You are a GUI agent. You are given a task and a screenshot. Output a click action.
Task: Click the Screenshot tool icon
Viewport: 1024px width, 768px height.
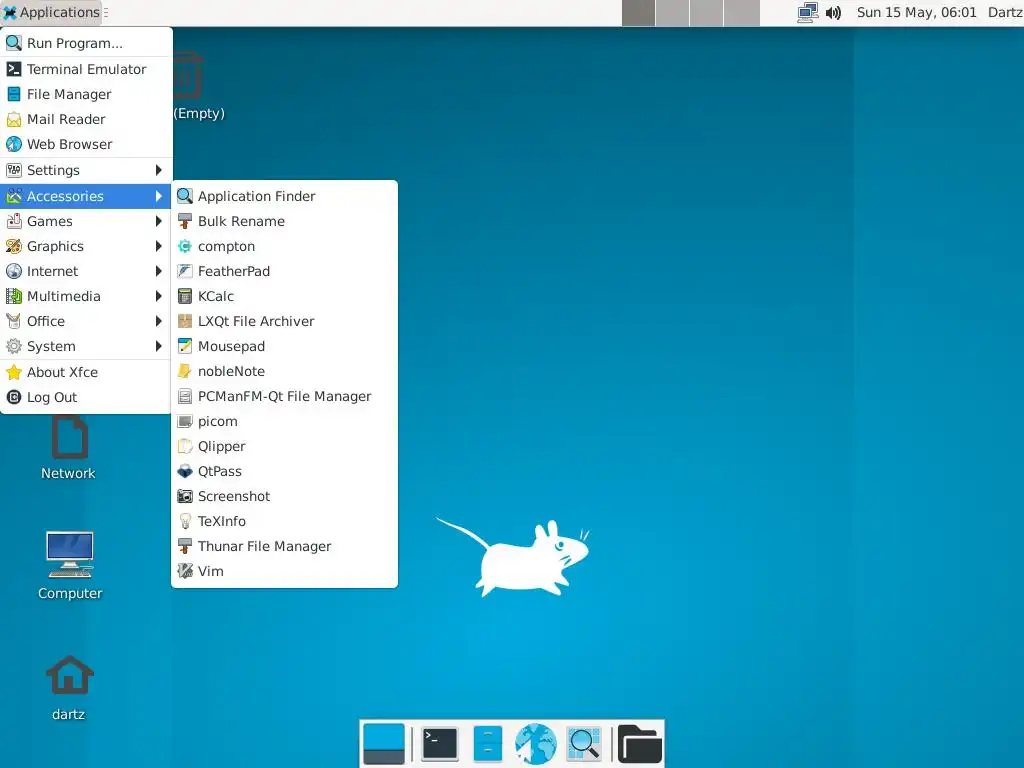185,496
